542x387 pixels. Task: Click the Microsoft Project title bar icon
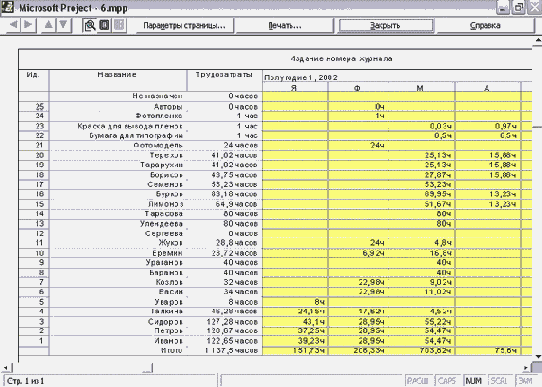pyautogui.click(x=8, y=7)
